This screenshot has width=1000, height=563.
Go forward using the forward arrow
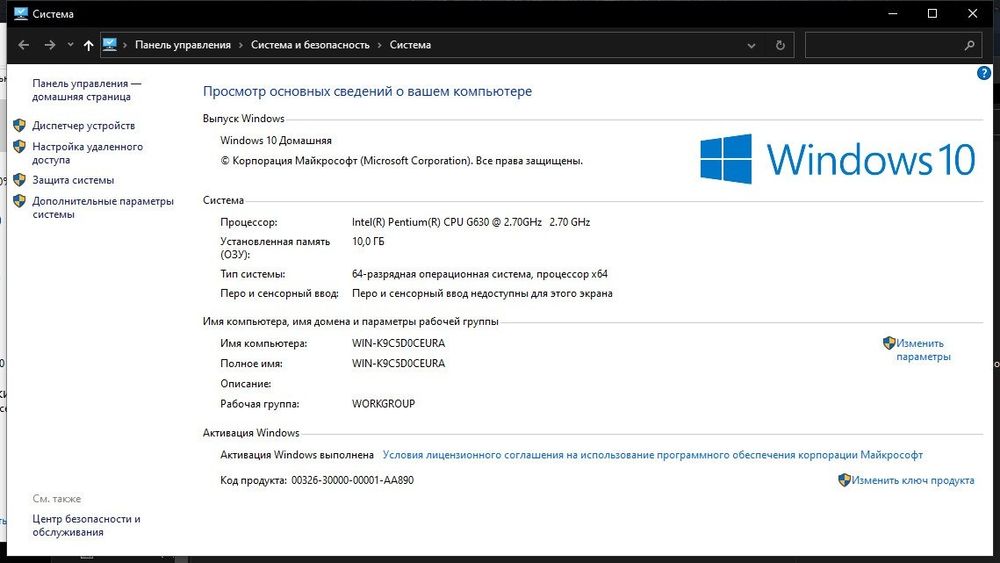tap(50, 45)
